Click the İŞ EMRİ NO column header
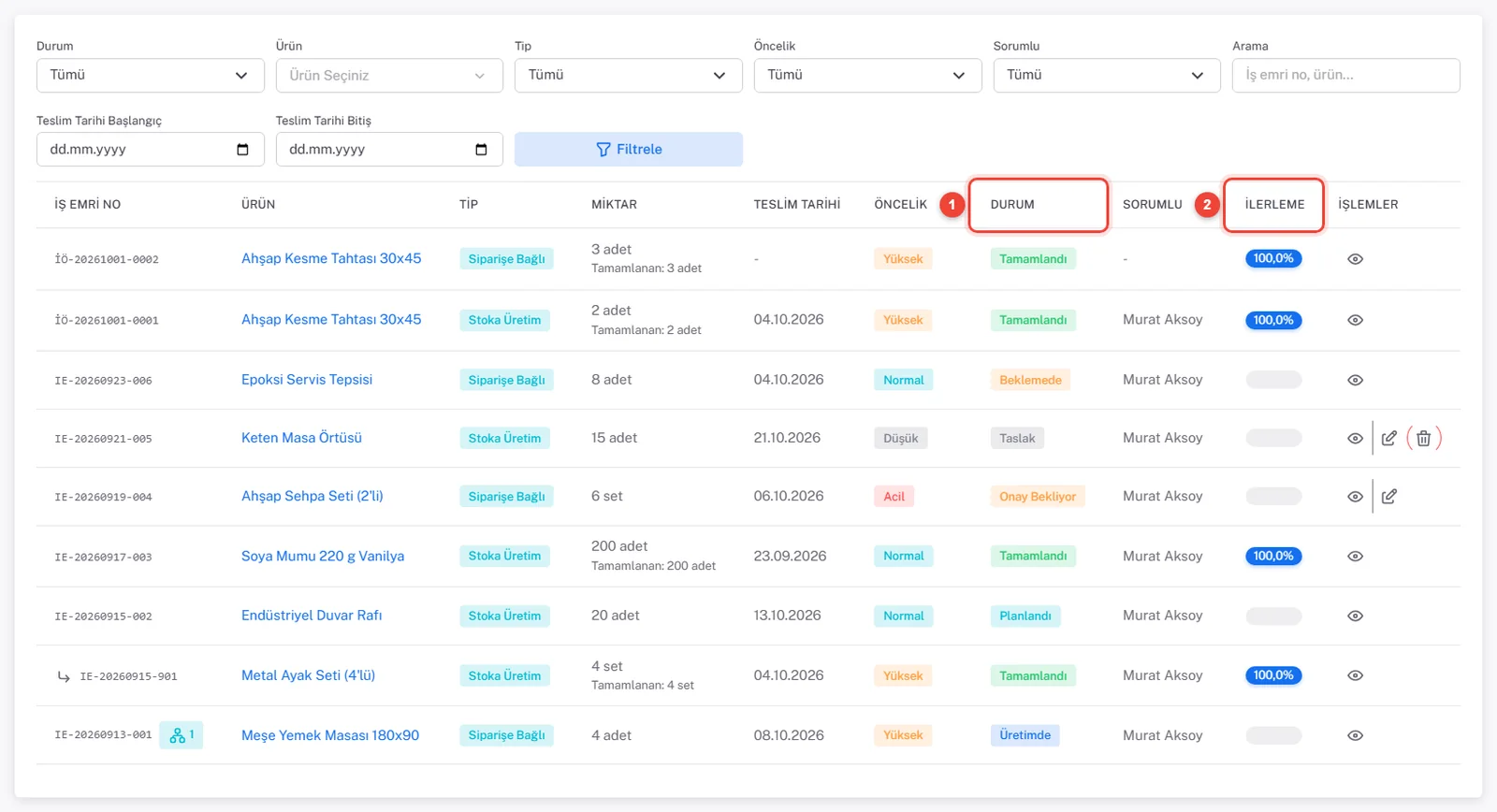 click(x=88, y=205)
